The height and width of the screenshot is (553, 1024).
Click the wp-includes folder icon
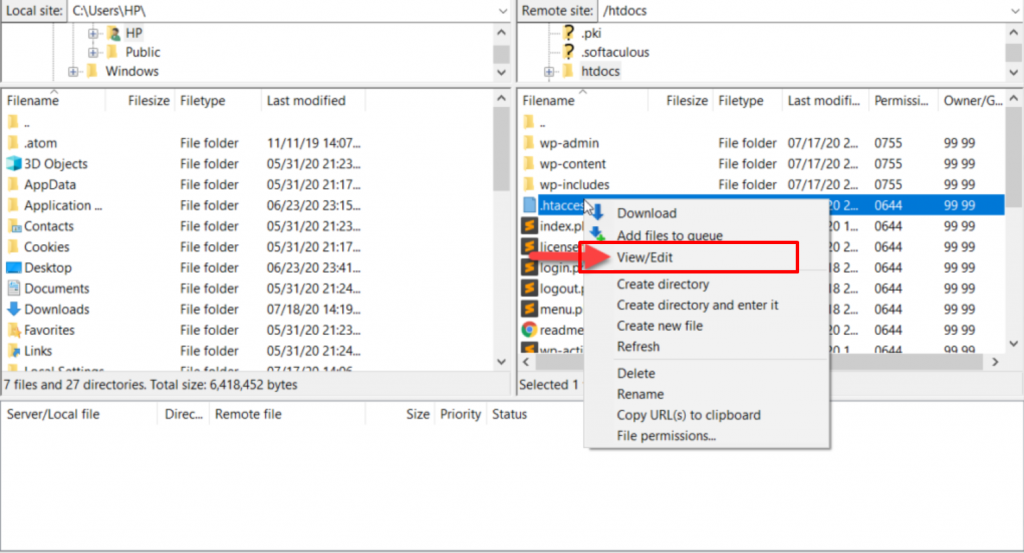pos(529,185)
